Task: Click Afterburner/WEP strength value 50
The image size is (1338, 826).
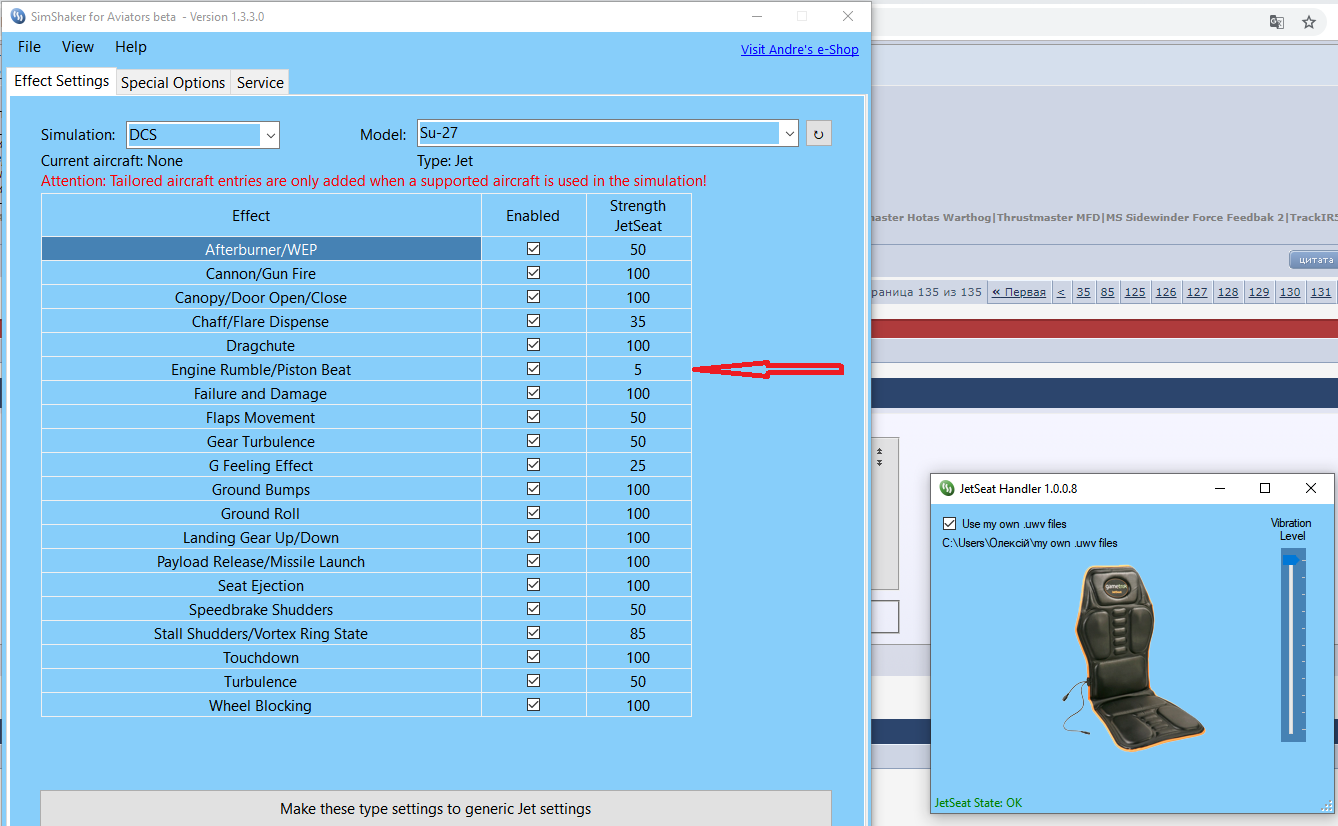Action: (638, 249)
